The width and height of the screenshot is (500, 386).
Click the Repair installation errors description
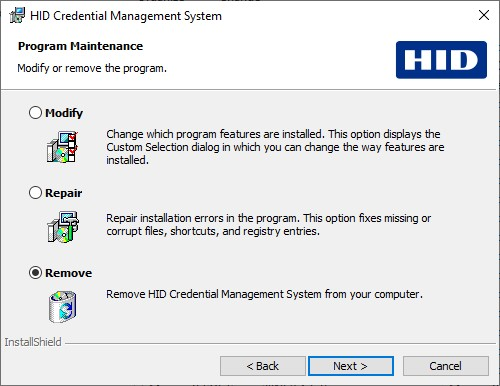(269, 224)
